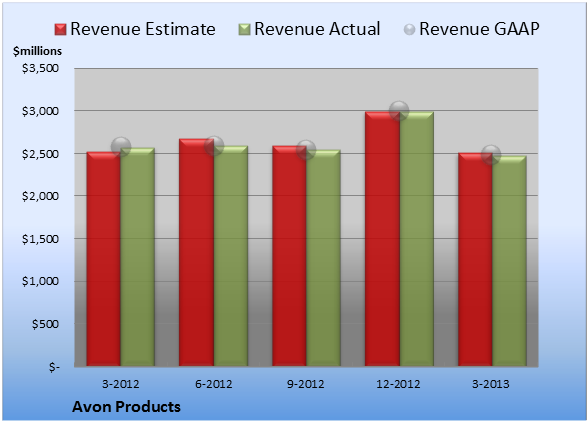The image size is (588, 422).
Task: Select the 'Revenue GAAP' legend label
Action: (480, 29)
